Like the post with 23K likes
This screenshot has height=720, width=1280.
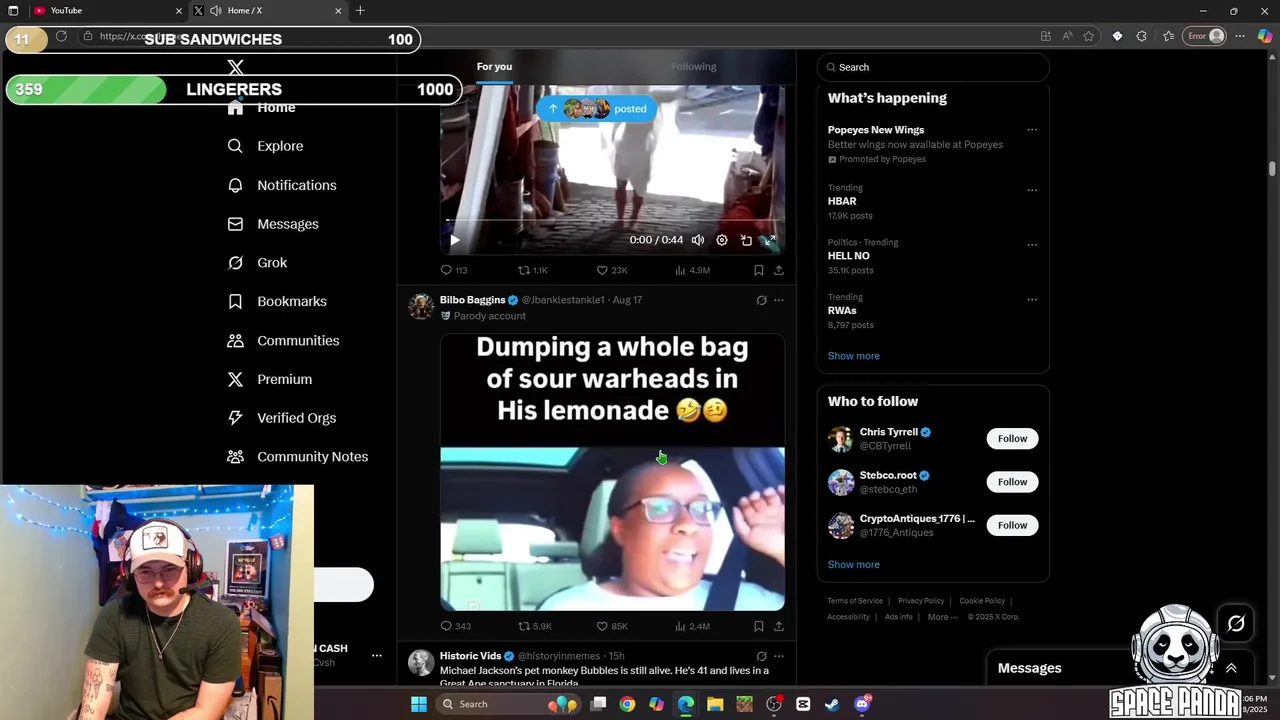612,270
